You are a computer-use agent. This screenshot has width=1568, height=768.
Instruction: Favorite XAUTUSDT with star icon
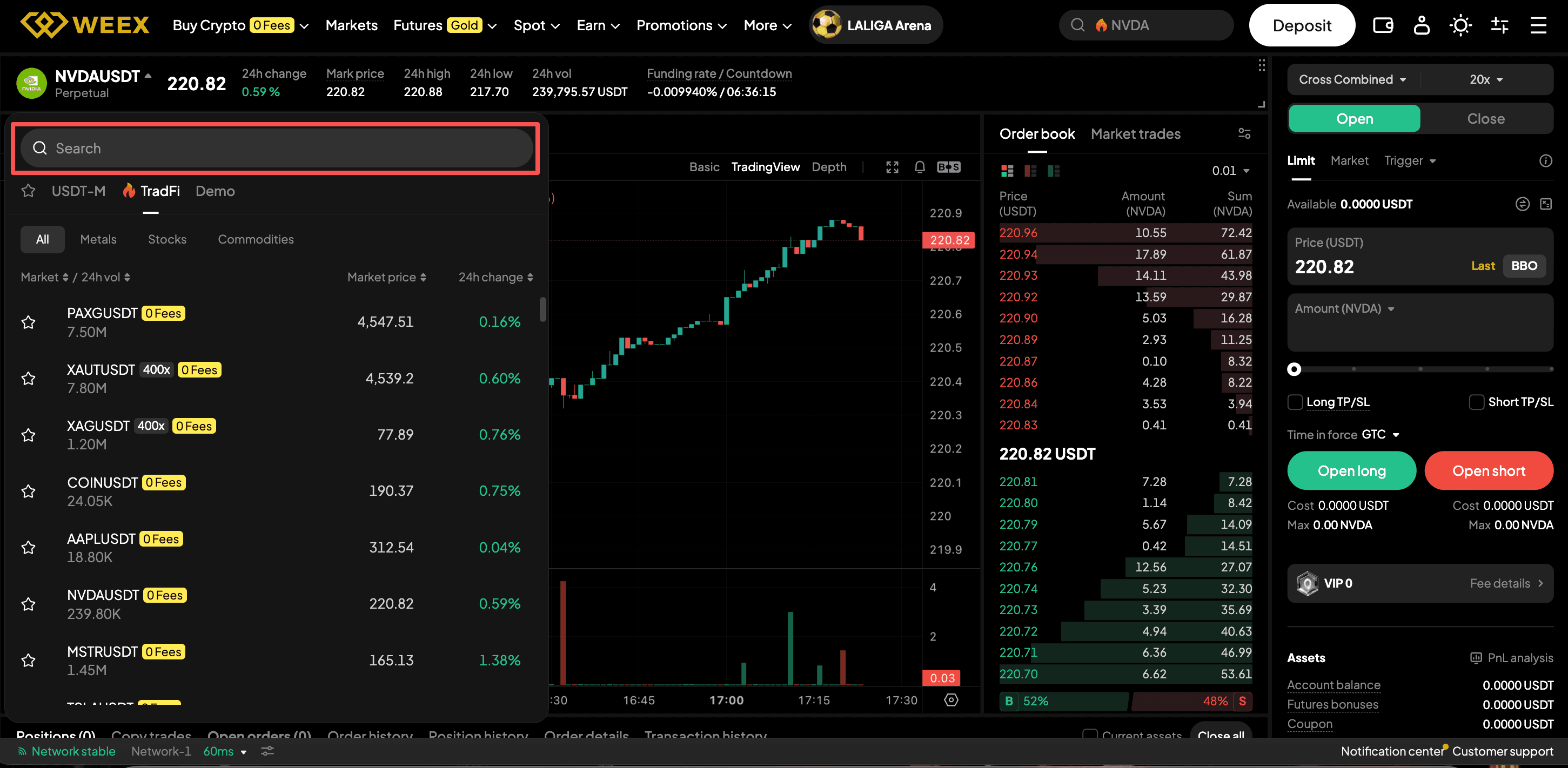[x=28, y=379]
